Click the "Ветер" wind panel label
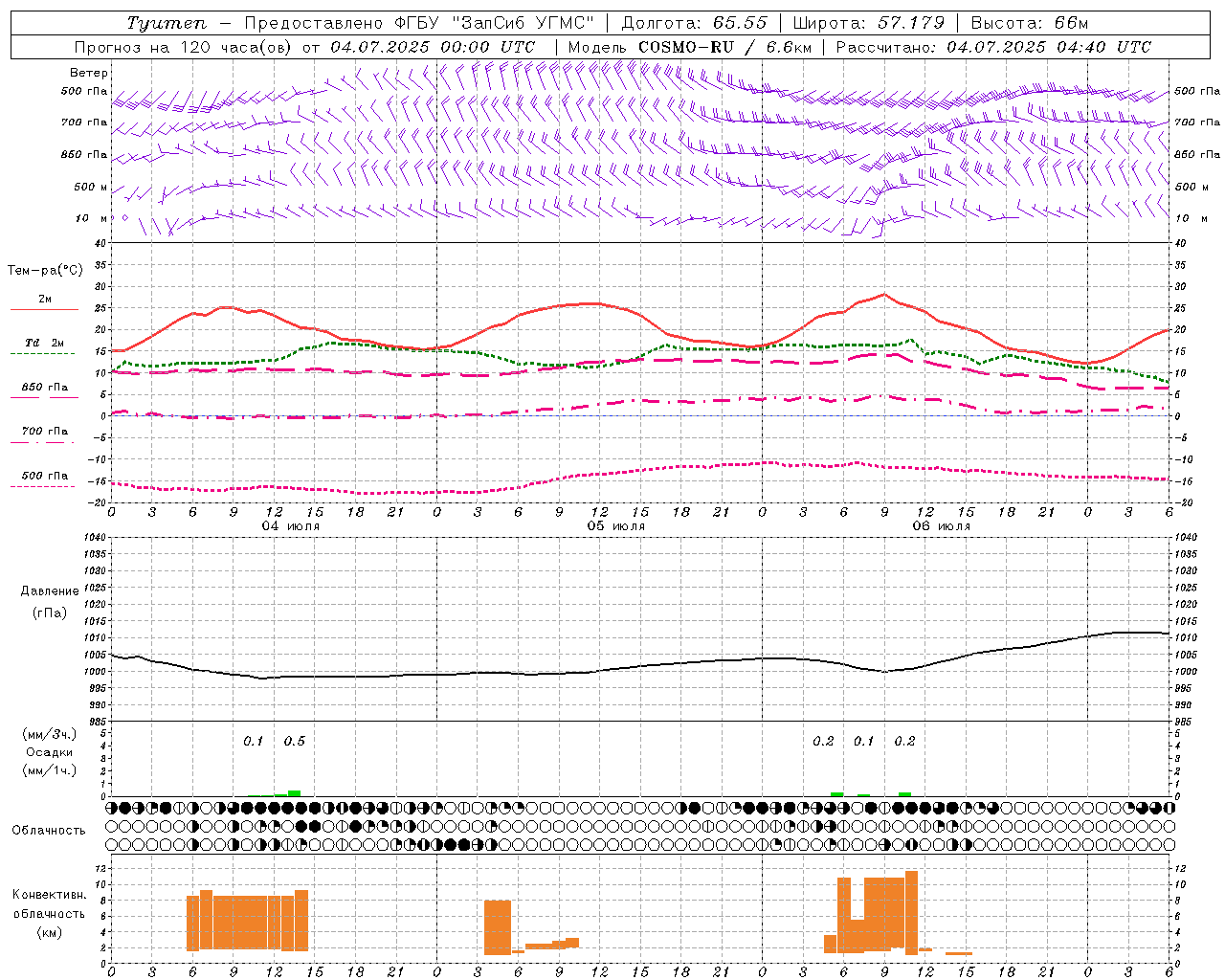The height and width of the screenshot is (980, 1225). [x=89, y=73]
